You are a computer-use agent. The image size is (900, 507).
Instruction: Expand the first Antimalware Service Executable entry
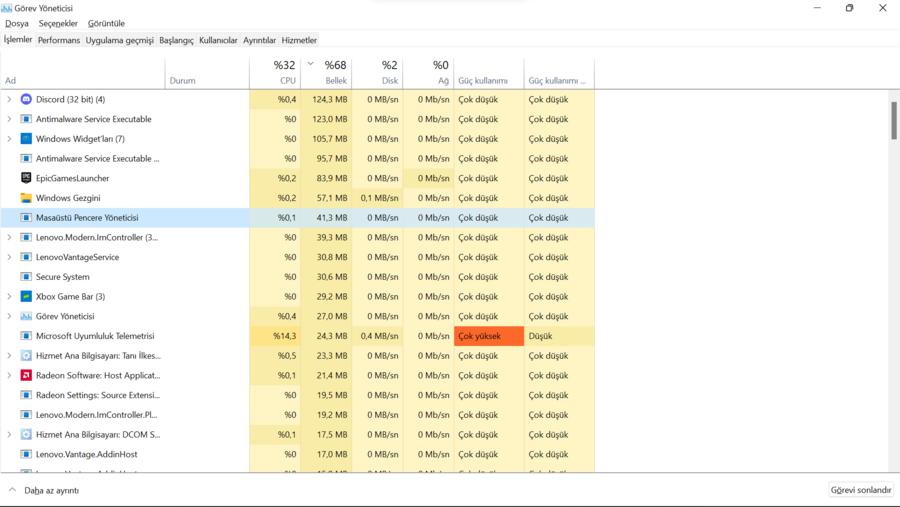pyautogui.click(x=9, y=119)
